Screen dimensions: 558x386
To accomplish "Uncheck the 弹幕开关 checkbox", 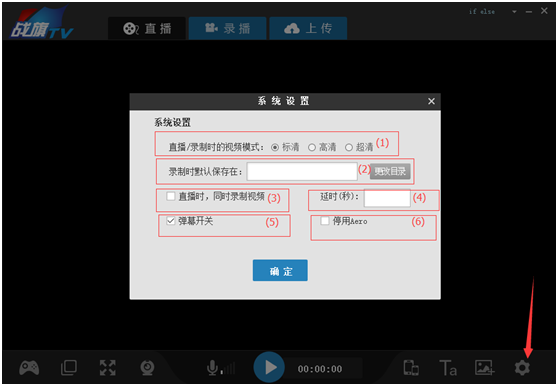I will click(171, 221).
